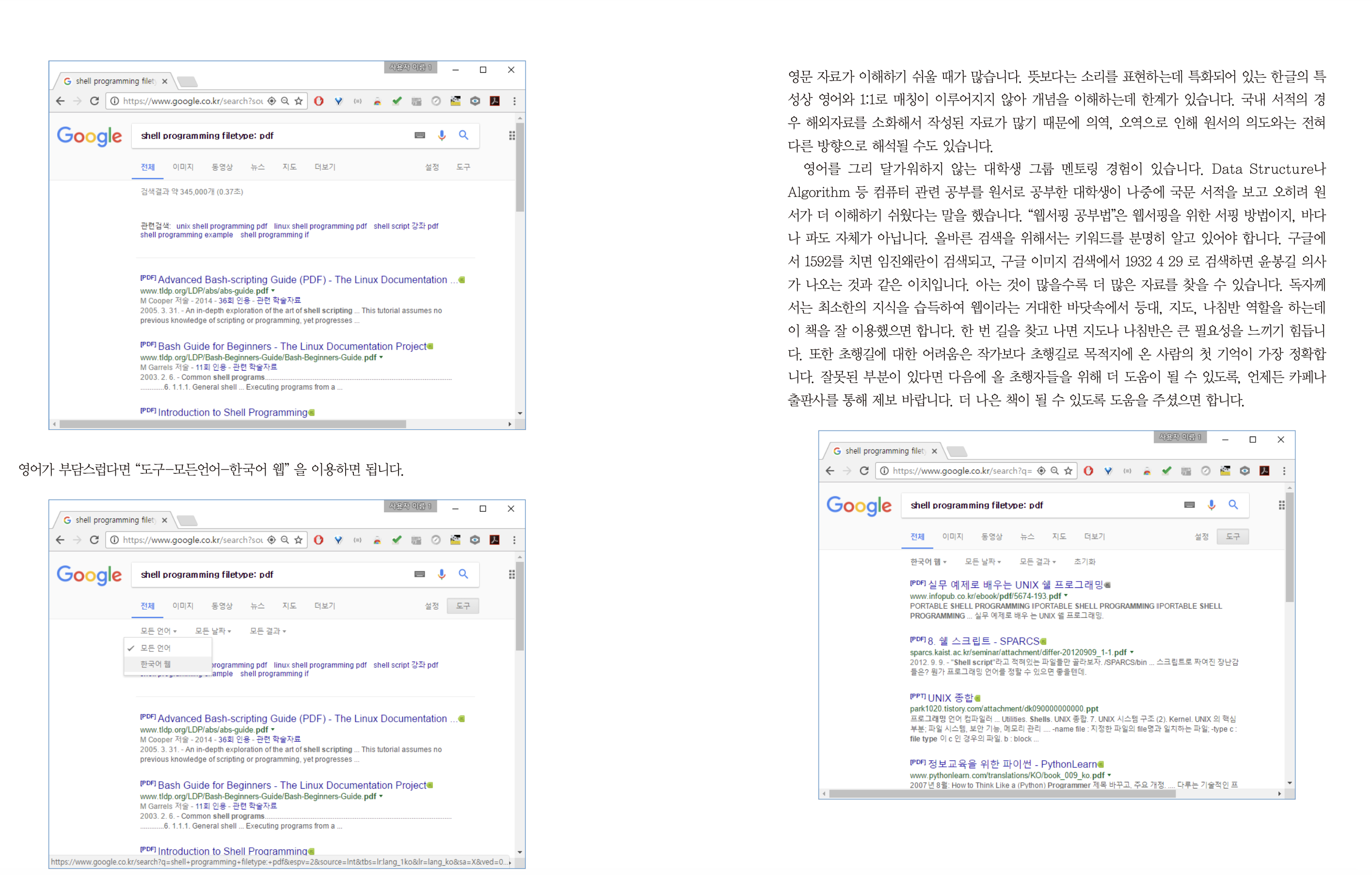Choose 한국어 웹 in the open language menu
The height and width of the screenshot is (875, 1372).
click(156, 664)
